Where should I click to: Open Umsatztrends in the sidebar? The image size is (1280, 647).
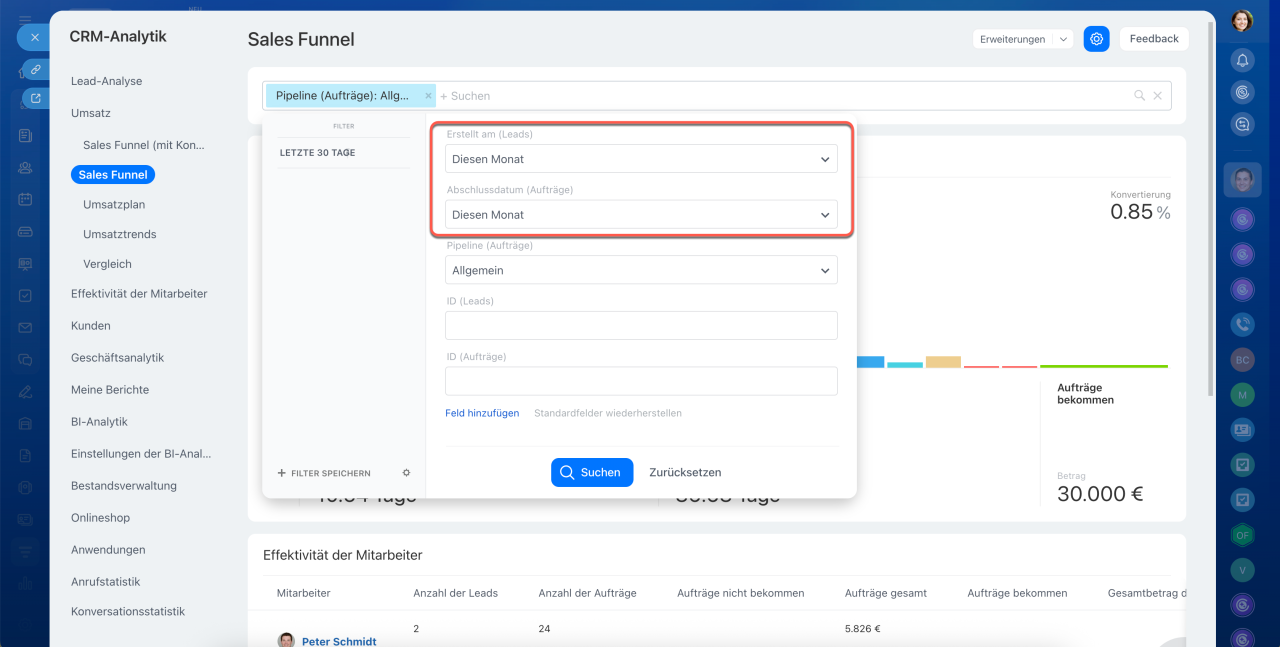120,234
